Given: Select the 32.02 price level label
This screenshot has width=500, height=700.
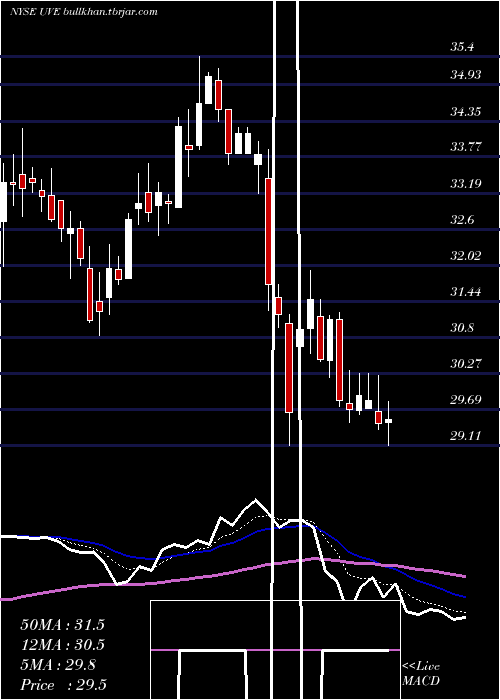Looking at the screenshot, I should 466,255.
